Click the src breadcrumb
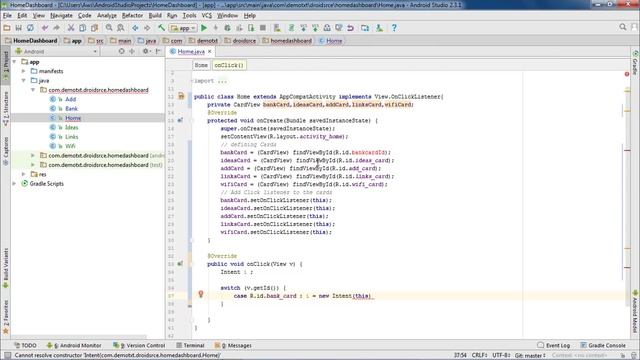The height and width of the screenshot is (360, 640). point(96,41)
